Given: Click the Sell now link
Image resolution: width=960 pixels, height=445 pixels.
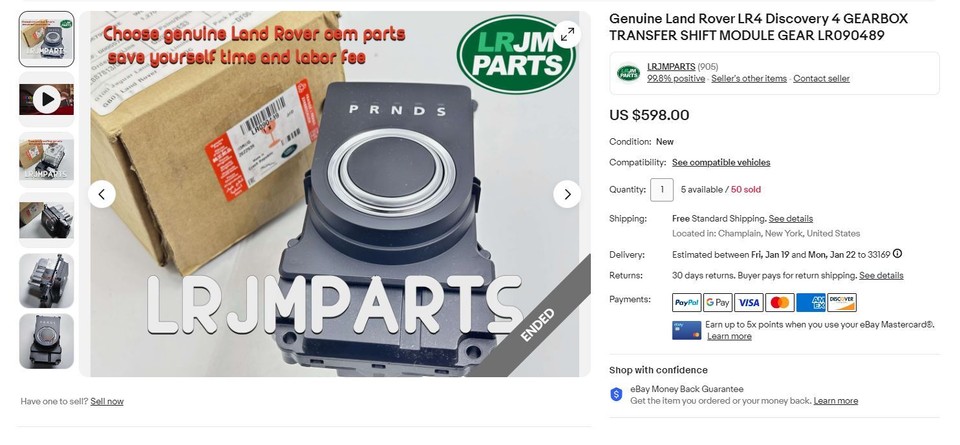Looking at the screenshot, I should [x=107, y=402].
